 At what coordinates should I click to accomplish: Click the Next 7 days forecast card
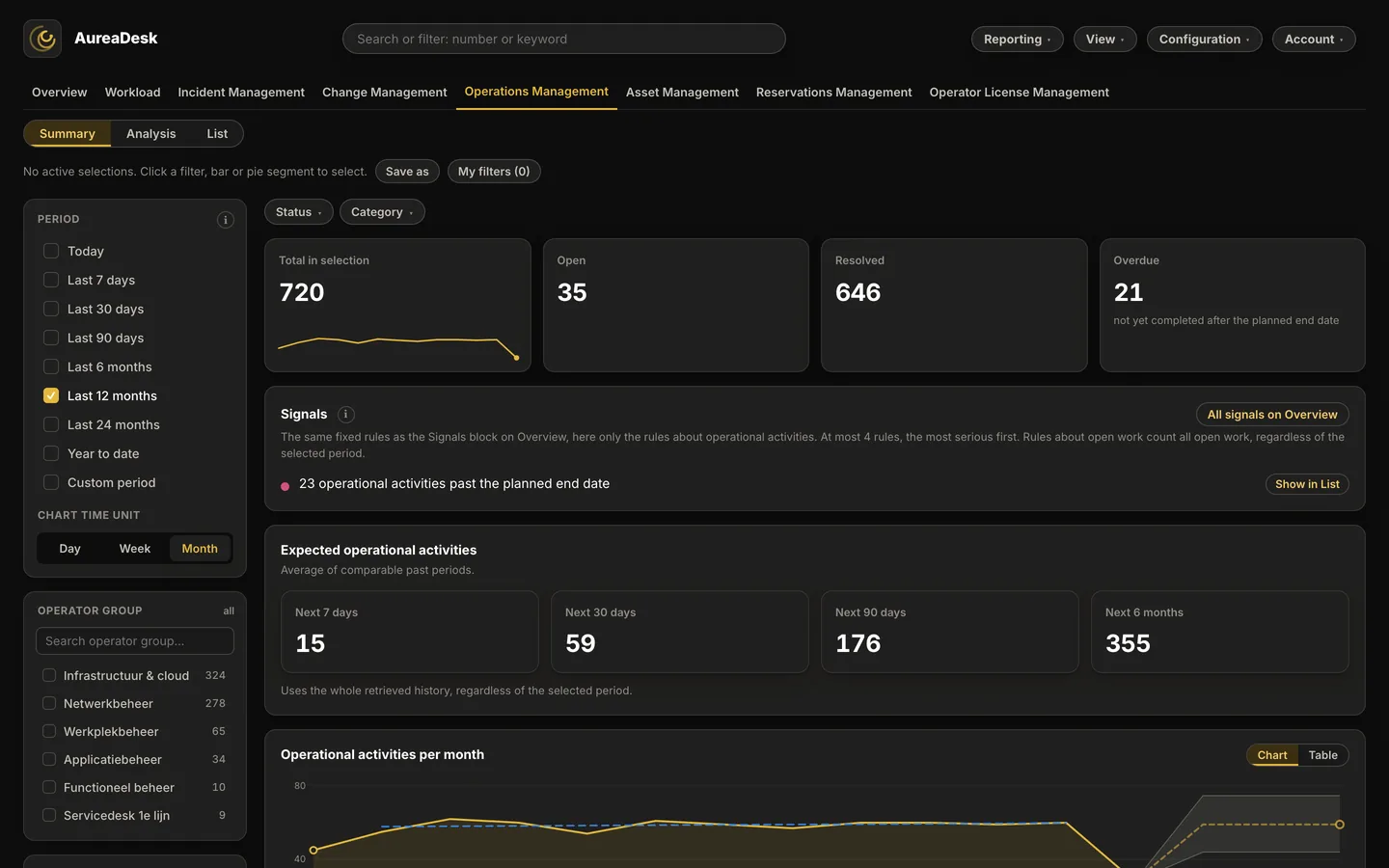410,632
